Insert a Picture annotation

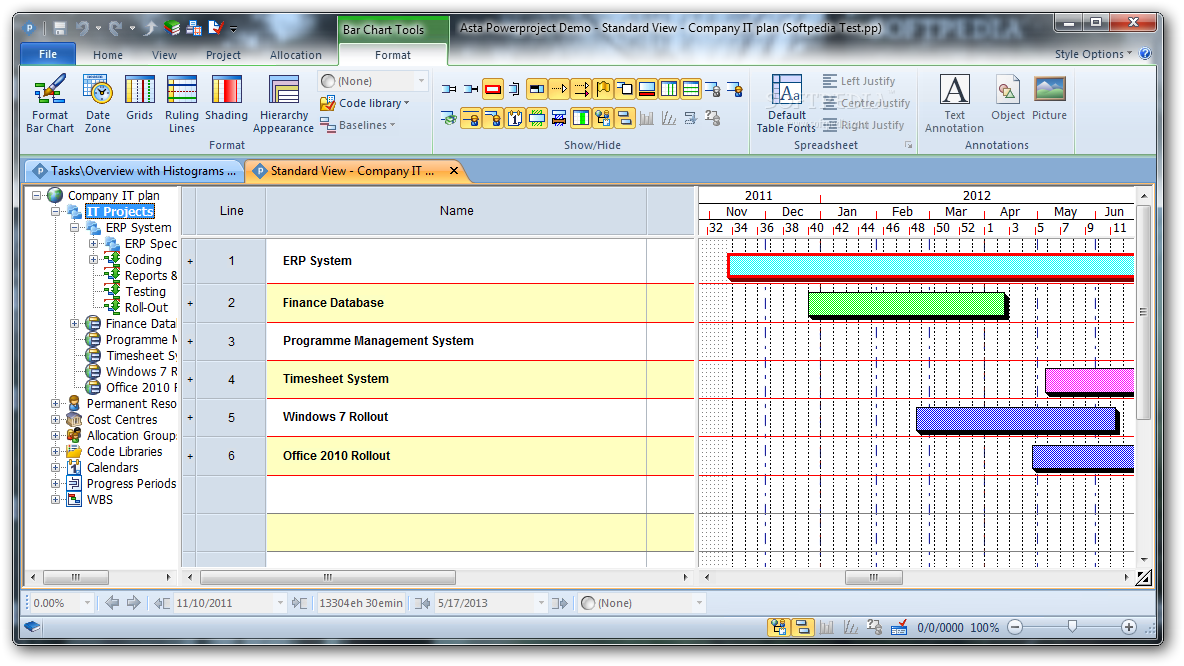point(1050,98)
